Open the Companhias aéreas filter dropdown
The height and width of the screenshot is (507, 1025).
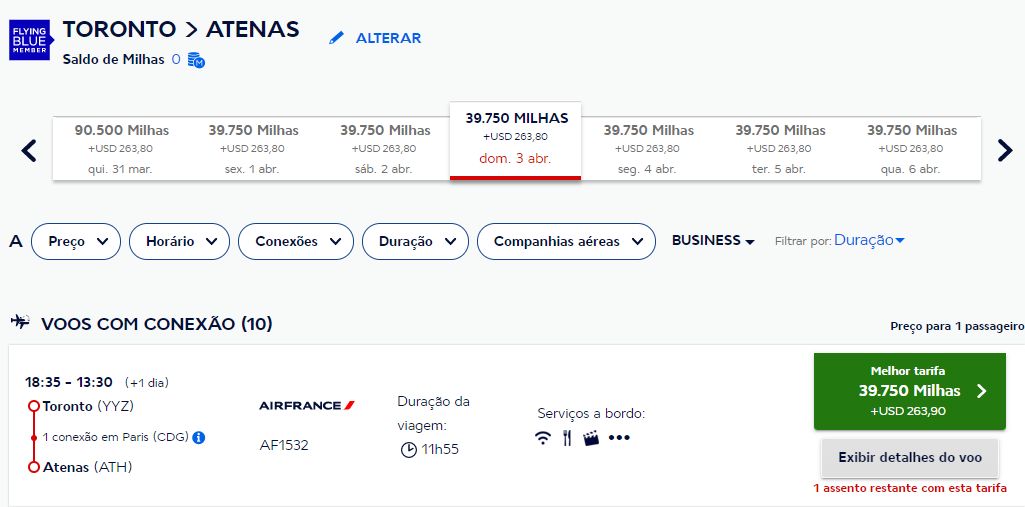[566, 242]
